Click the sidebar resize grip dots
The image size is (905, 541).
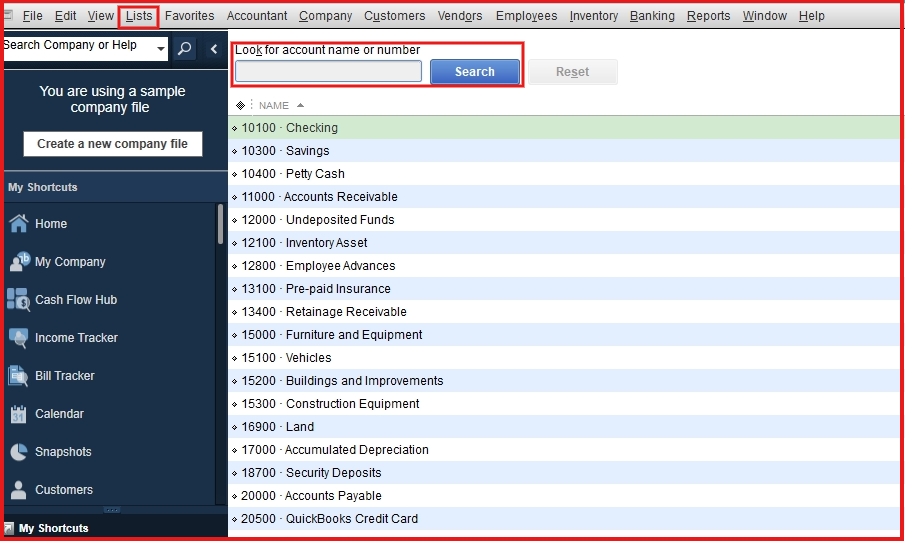pos(112,510)
